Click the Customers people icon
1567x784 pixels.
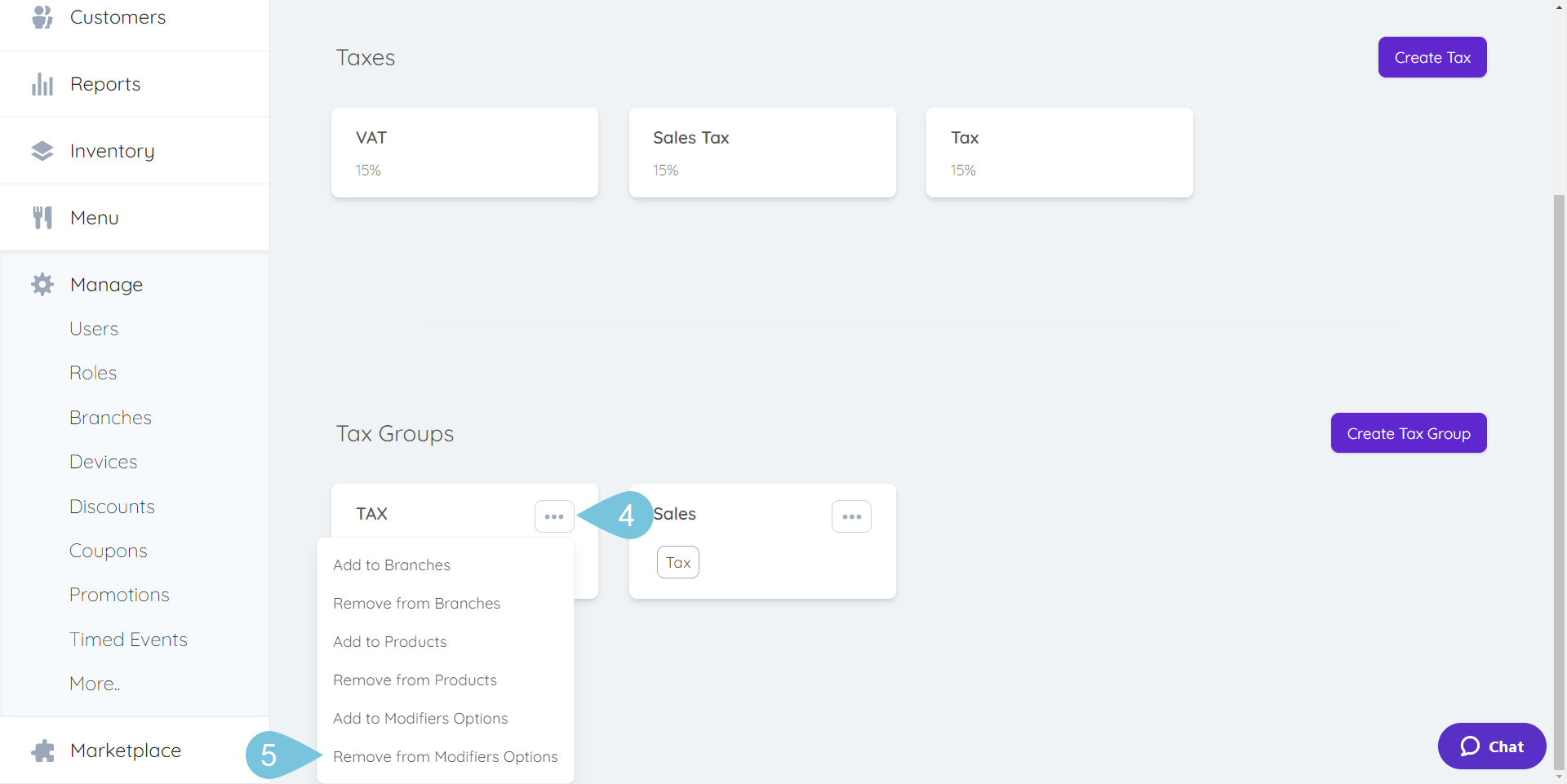[x=42, y=16]
